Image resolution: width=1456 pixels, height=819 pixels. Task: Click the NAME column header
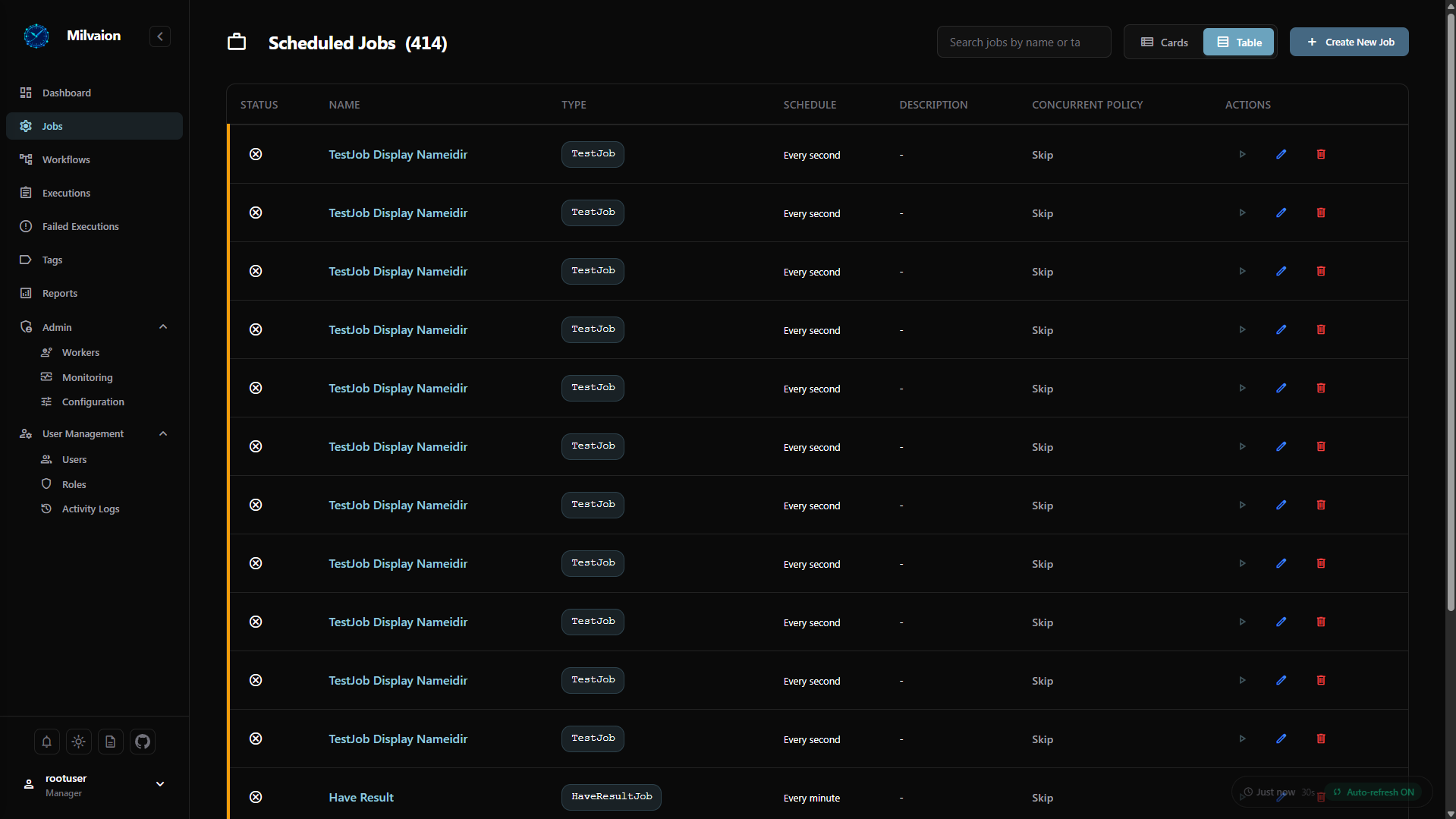pos(344,105)
